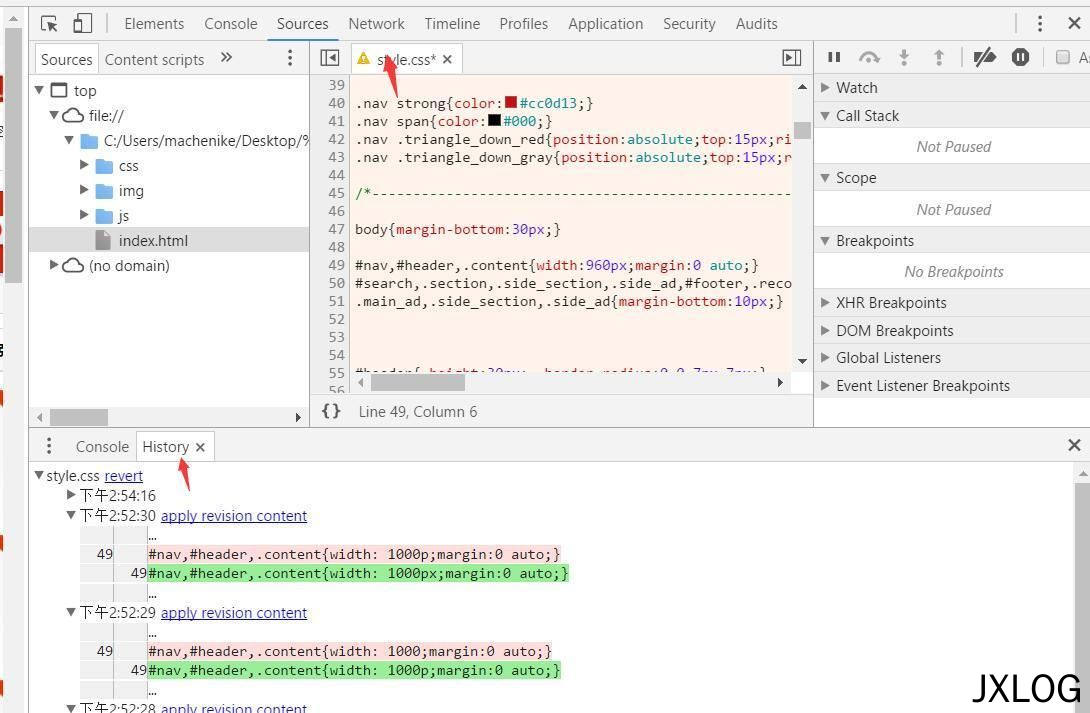Viewport: 1090px width, 713px height.
Task: Toggle the device toolbar icon
Action: [82, 24]
